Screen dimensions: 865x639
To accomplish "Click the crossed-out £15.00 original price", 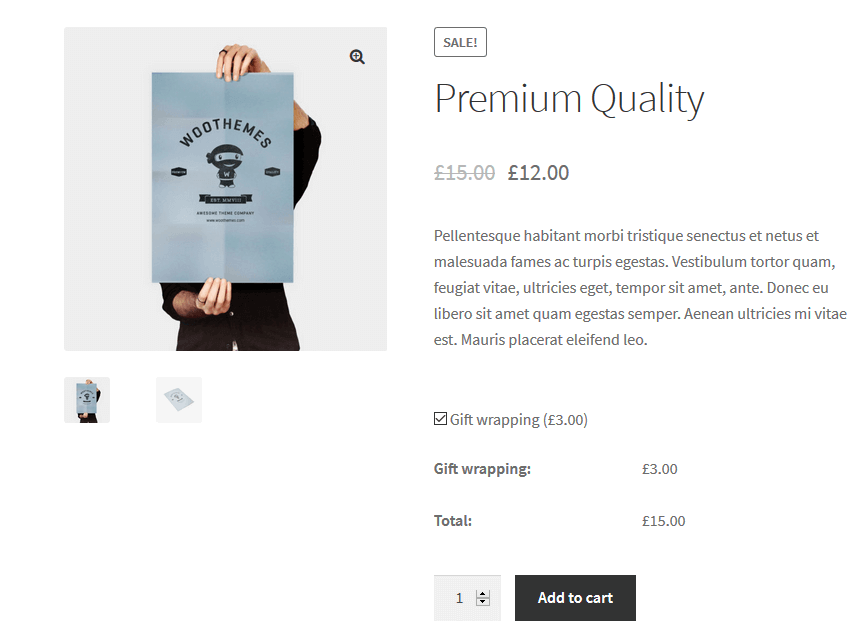I will point(464,173).
